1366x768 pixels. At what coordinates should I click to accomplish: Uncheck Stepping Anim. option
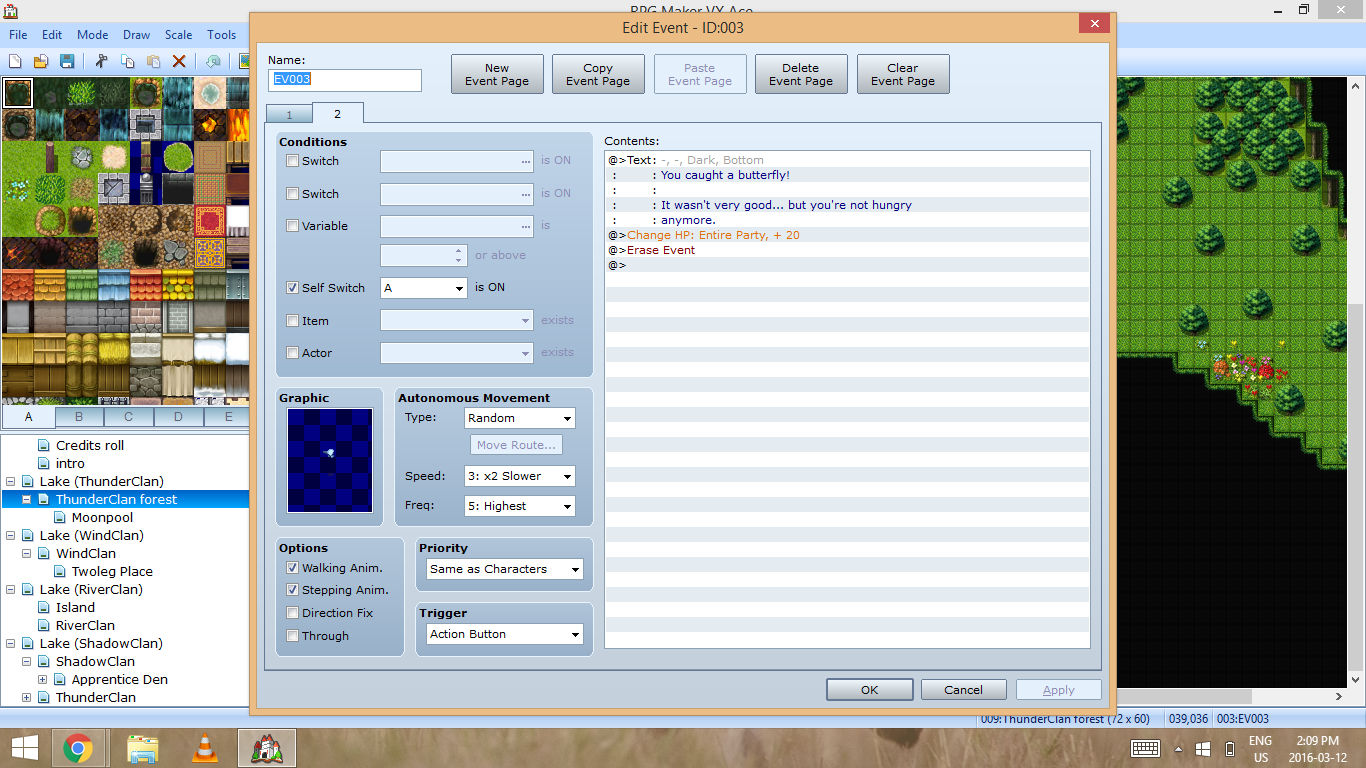pyautogui.click(x=292, y=590)
